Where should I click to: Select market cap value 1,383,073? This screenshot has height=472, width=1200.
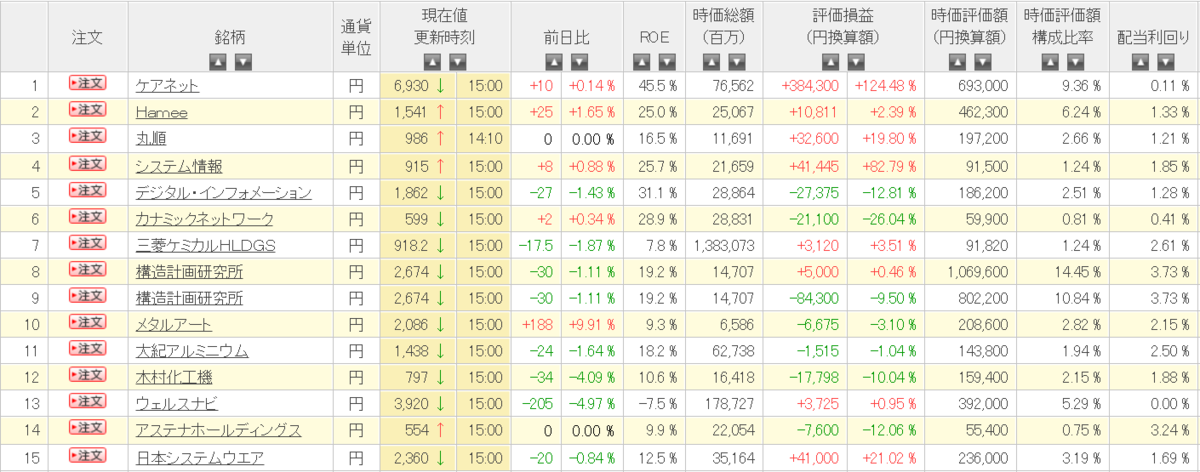click(722, 245)
